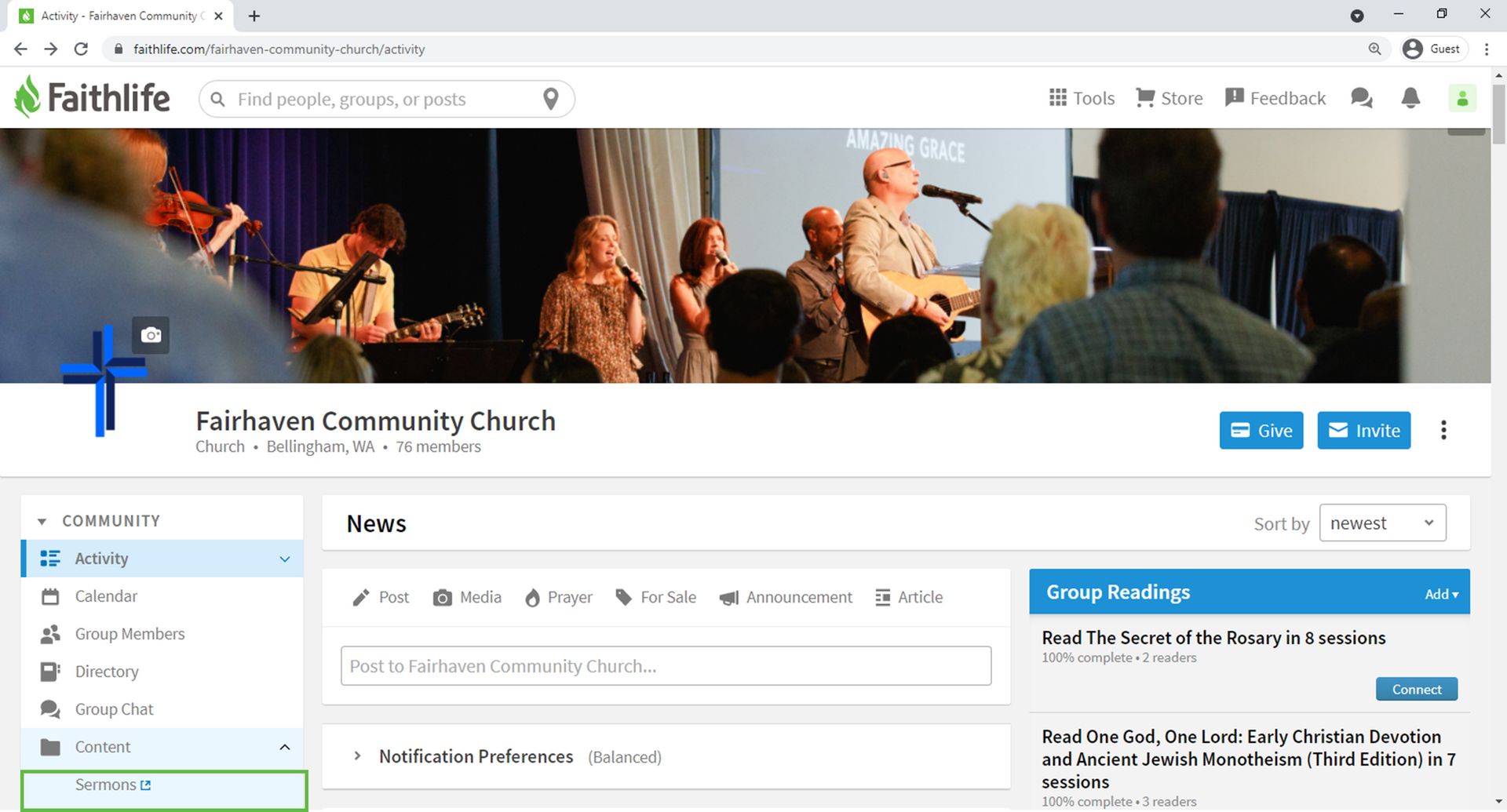The height and width of the screenshot is (812, 1507).
Task: Open Read The Secret of the Rosary reading
Action: tap(1213, 638)
